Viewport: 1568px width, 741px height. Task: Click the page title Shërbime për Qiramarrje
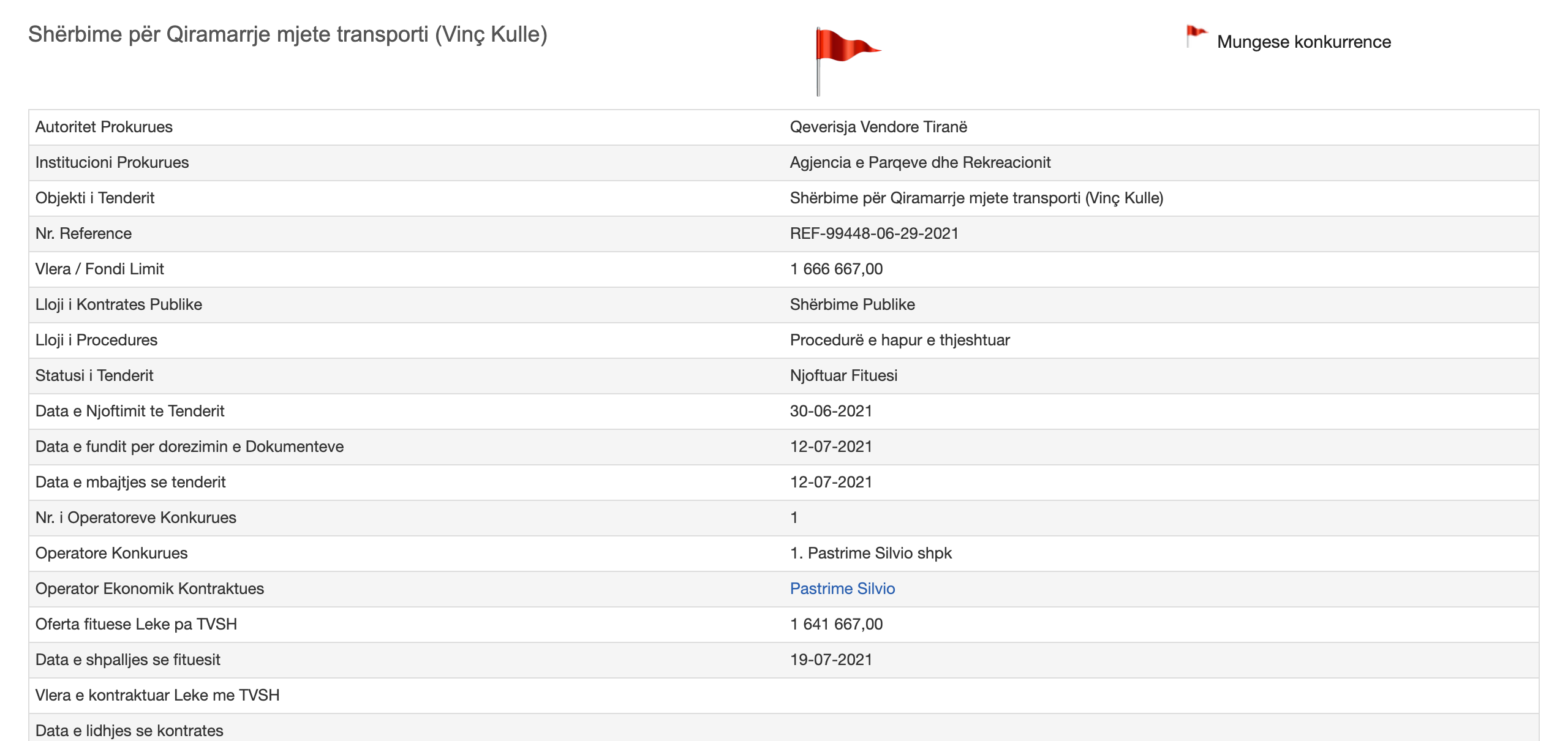coord(287,34)
